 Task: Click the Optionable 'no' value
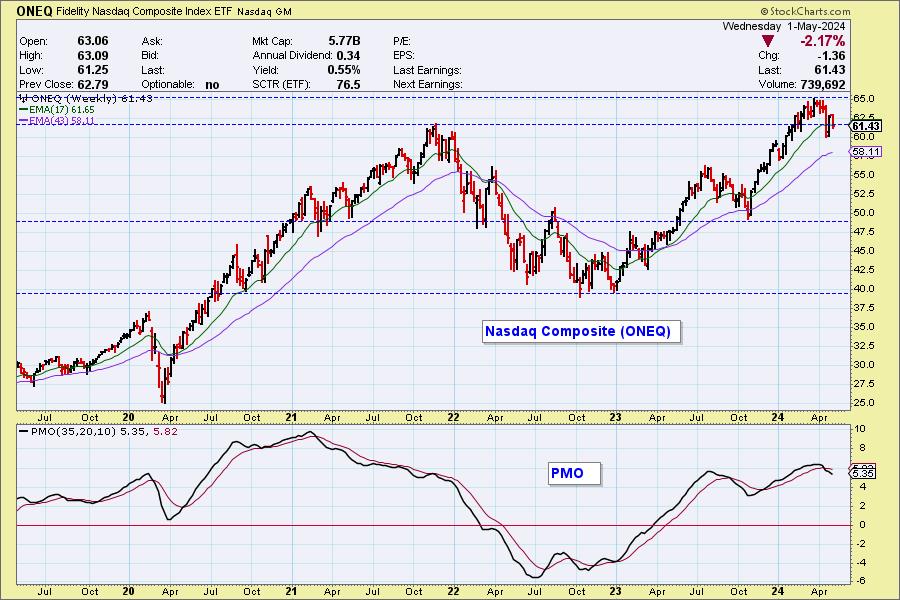click(212, 84)
